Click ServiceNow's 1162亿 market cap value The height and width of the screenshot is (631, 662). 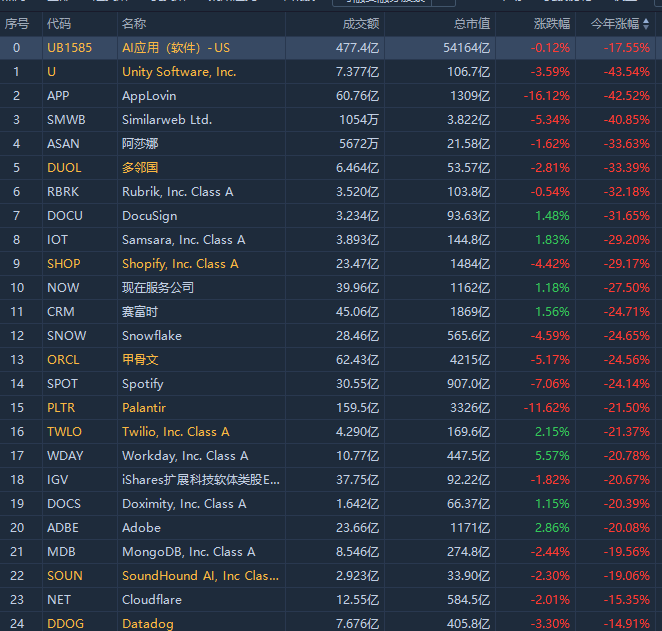point(470,288)
